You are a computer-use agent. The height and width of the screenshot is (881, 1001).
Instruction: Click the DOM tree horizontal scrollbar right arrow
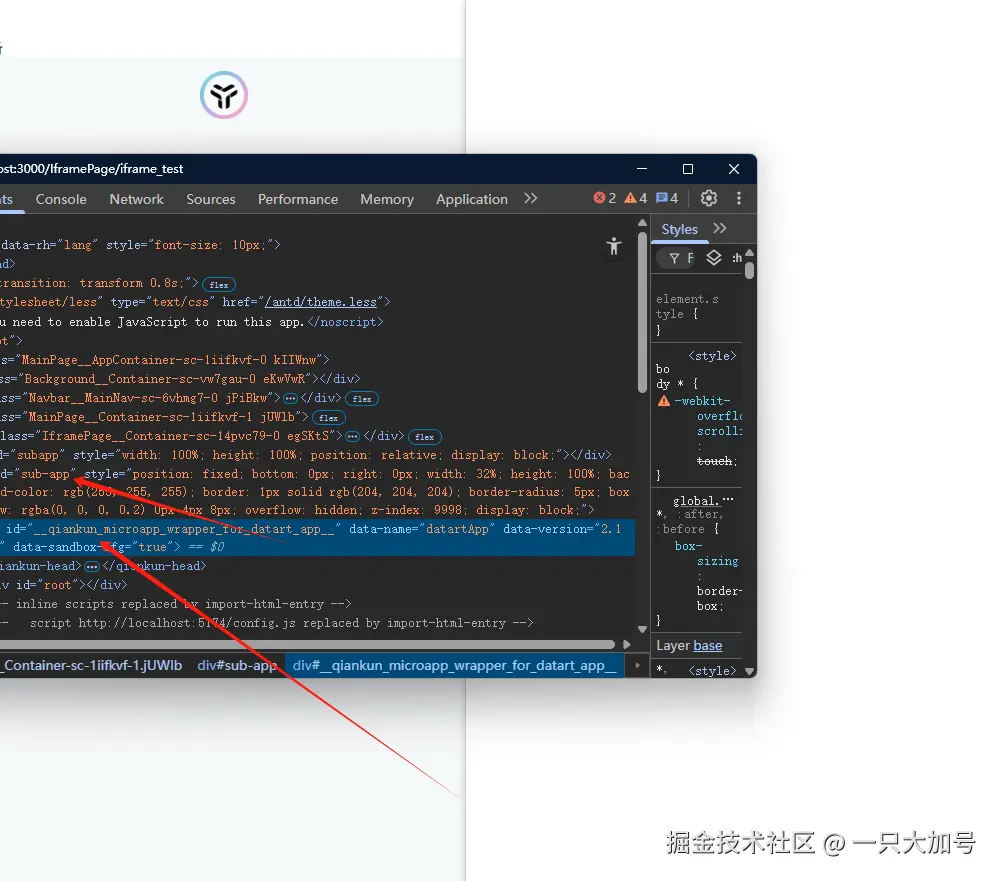coord(627,645)
